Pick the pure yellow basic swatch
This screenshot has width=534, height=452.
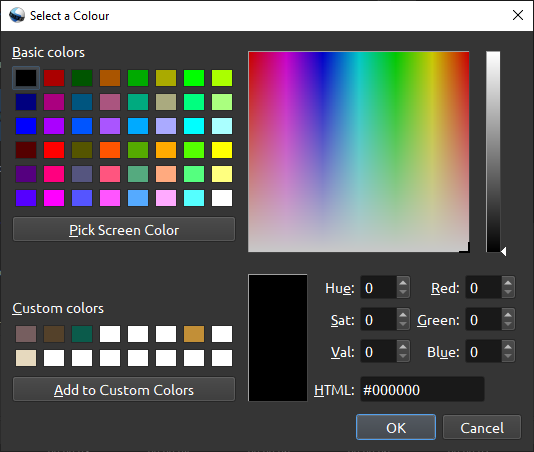(222, 150)
